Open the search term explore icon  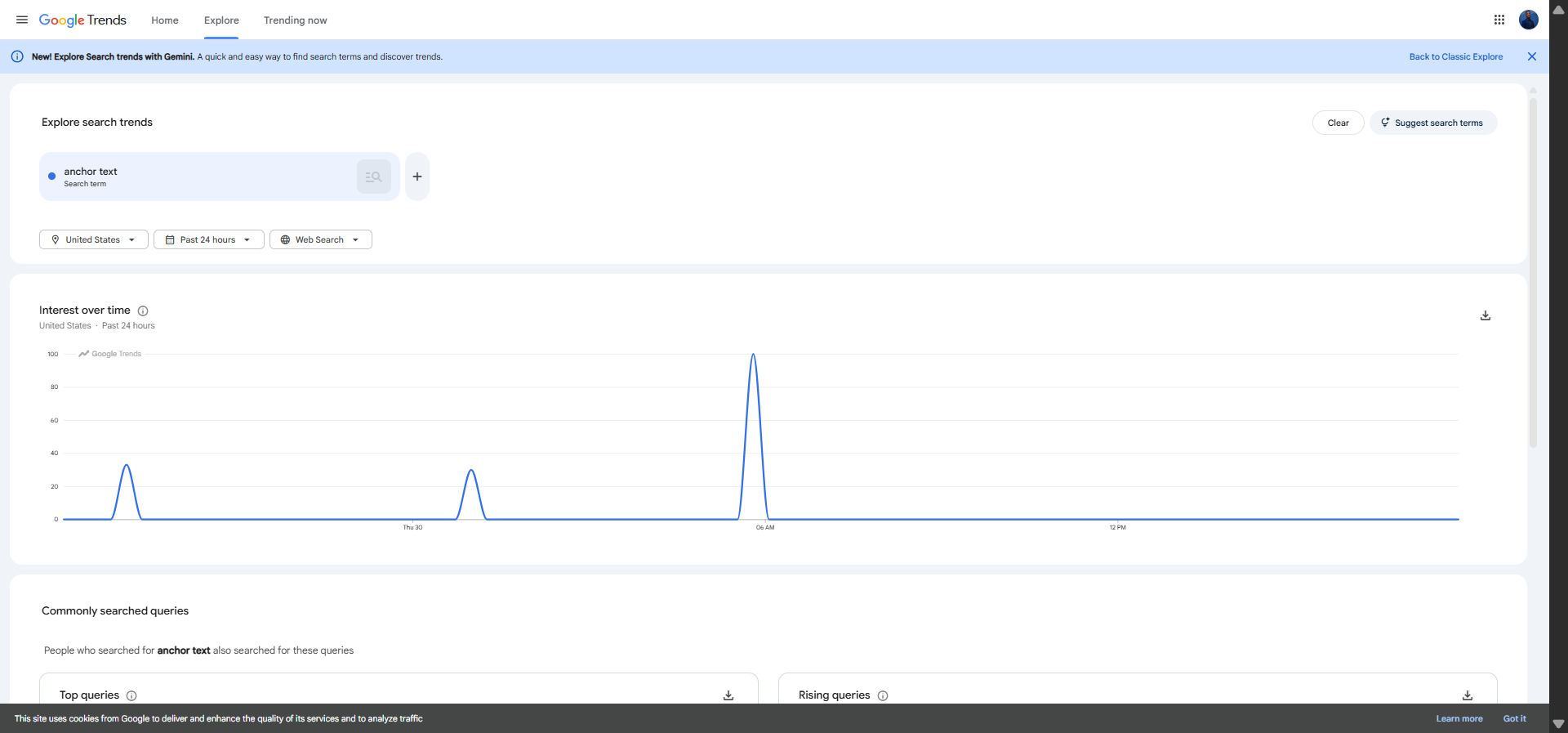point(374,177)
